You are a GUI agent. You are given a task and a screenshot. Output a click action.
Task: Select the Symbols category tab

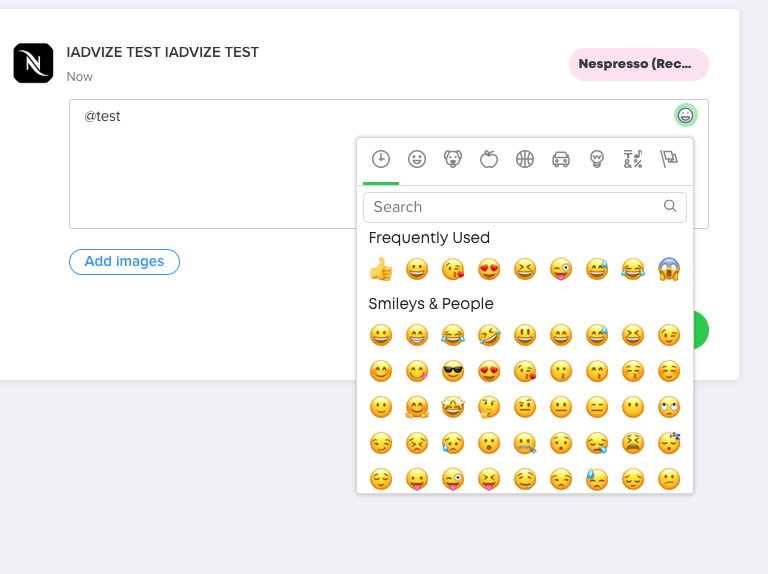tap(633, 159)
